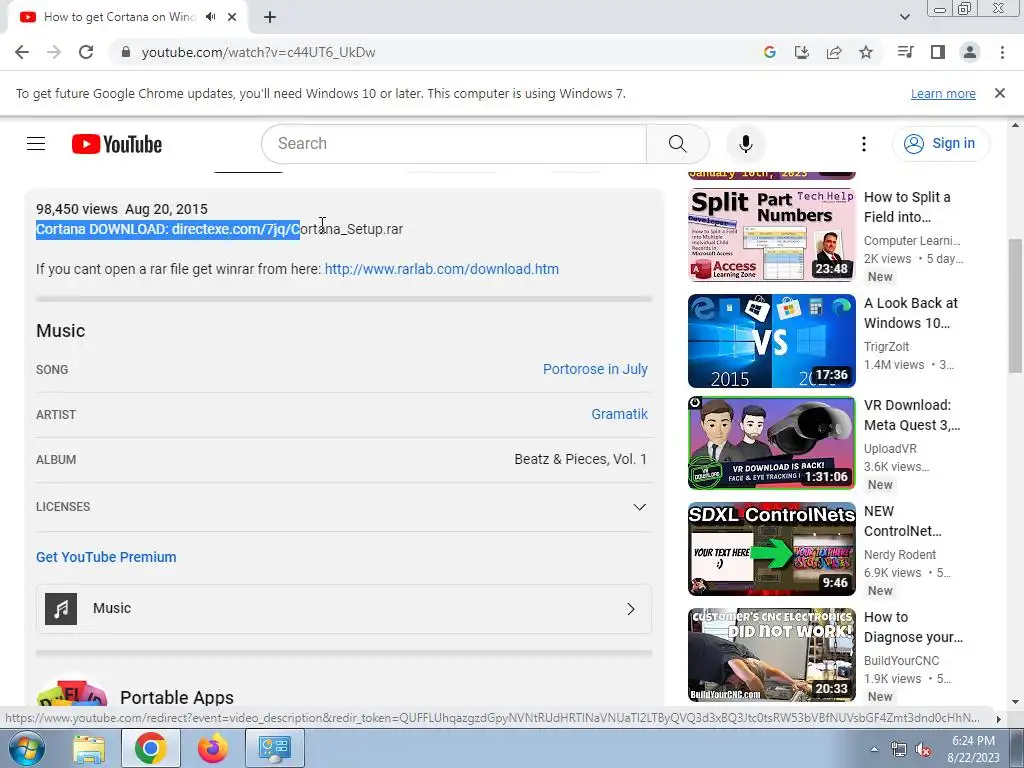Reload the YouTube page
This screenshot has height=768, width=1024.
click(86, 52)
